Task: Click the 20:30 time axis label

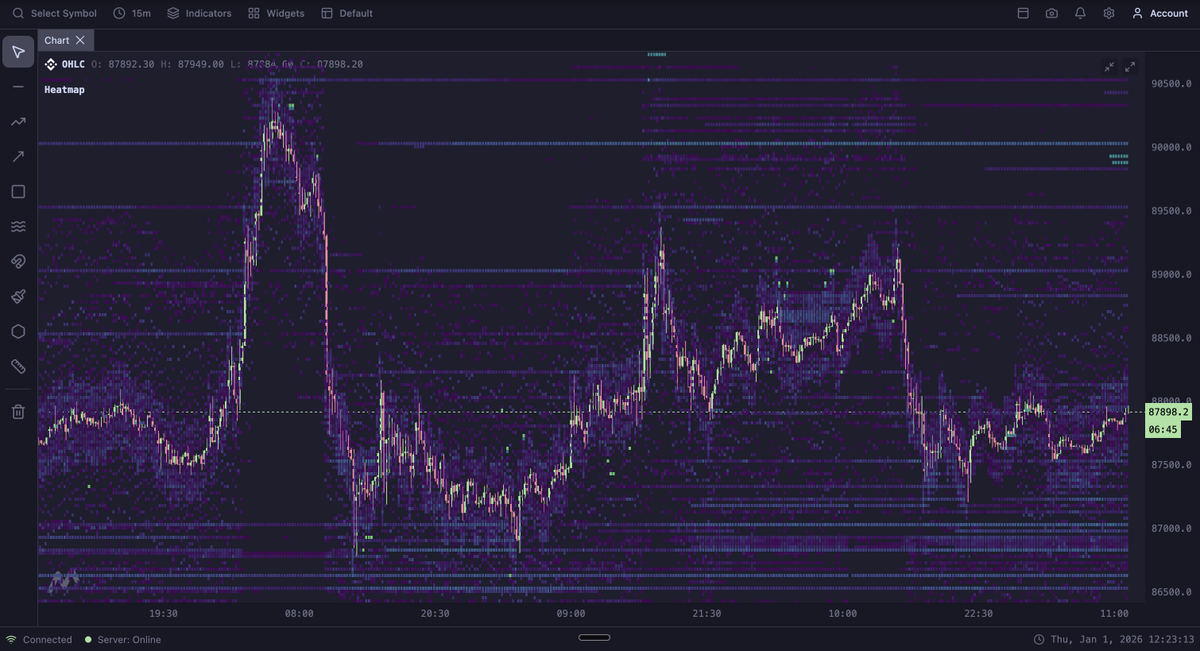Action: 435,614
